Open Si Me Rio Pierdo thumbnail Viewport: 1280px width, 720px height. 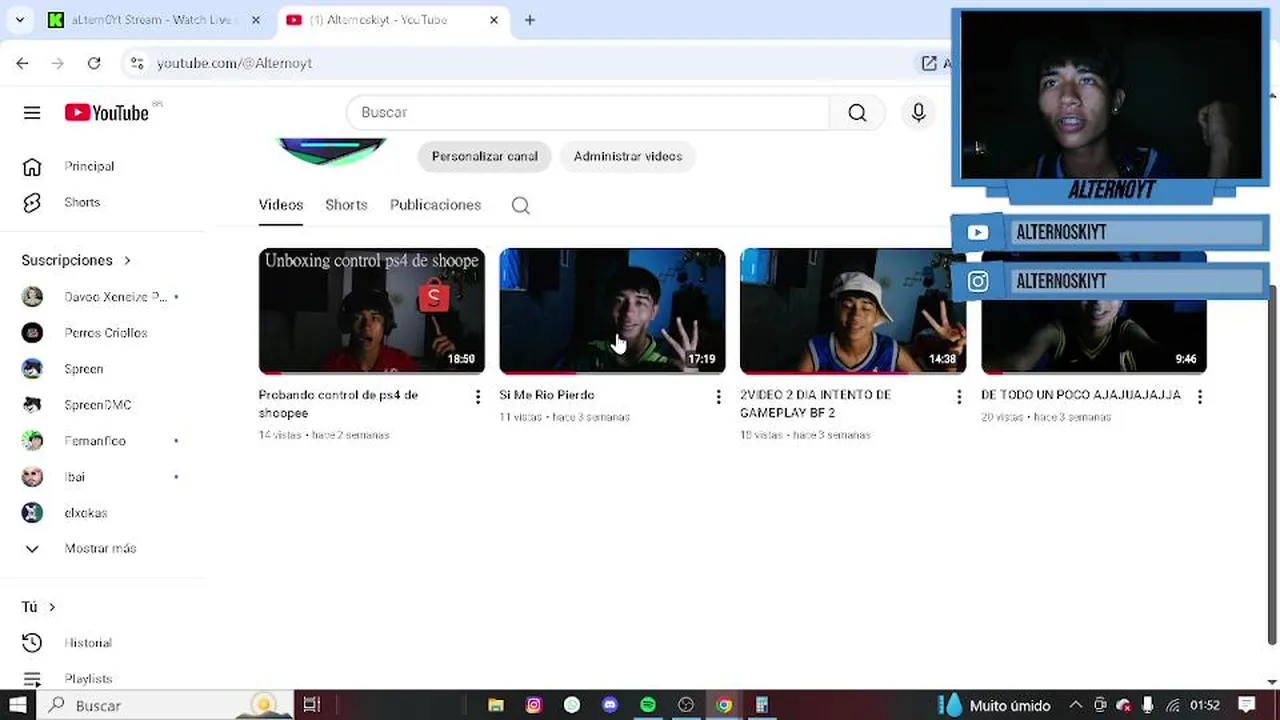tap(612, 311)
